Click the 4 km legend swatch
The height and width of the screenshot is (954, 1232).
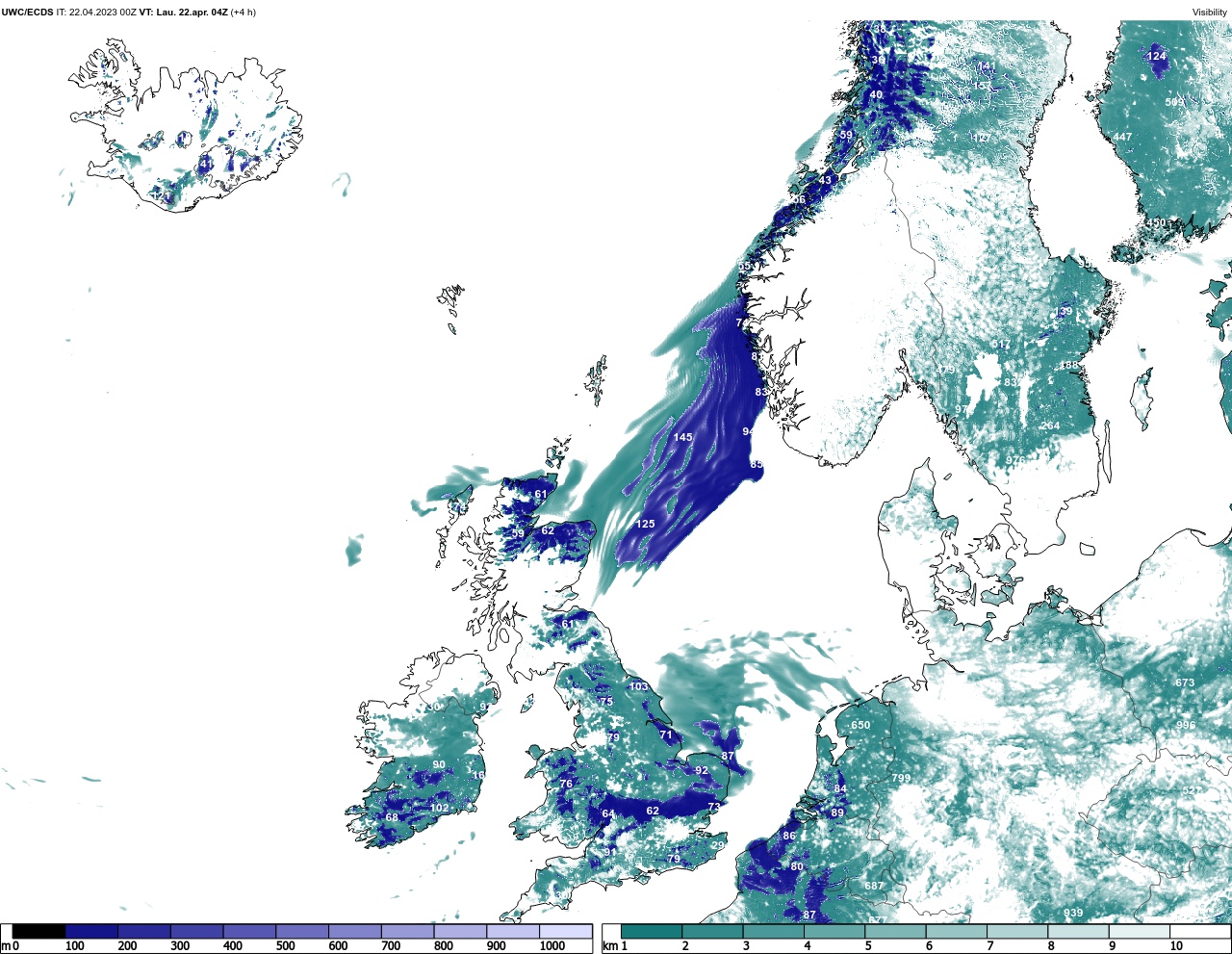834,932
